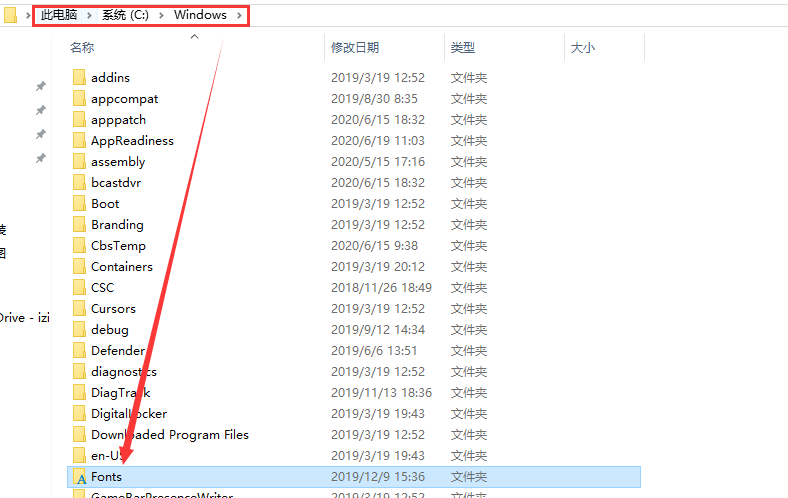Click the assembly folder icon
This screenshot has width=788, height=498.
pyautogui.click(x=79, y=161)
